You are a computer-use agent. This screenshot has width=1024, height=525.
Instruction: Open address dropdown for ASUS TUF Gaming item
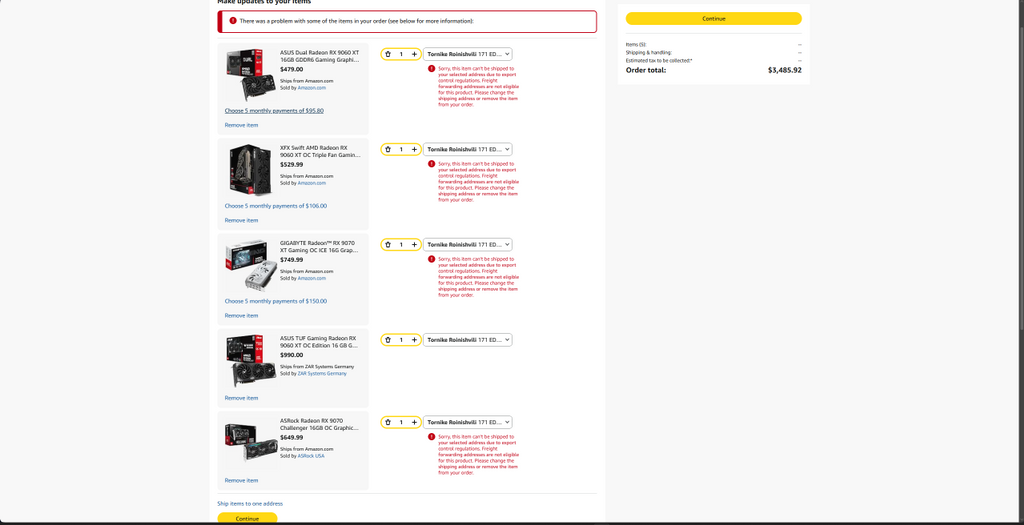coord(468,340)
